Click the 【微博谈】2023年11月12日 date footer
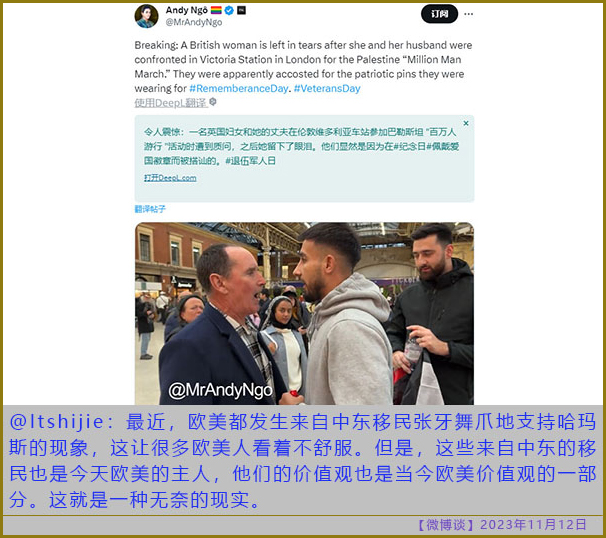The height and width of the screenshot is (538, 606). (x=501, y=525)
